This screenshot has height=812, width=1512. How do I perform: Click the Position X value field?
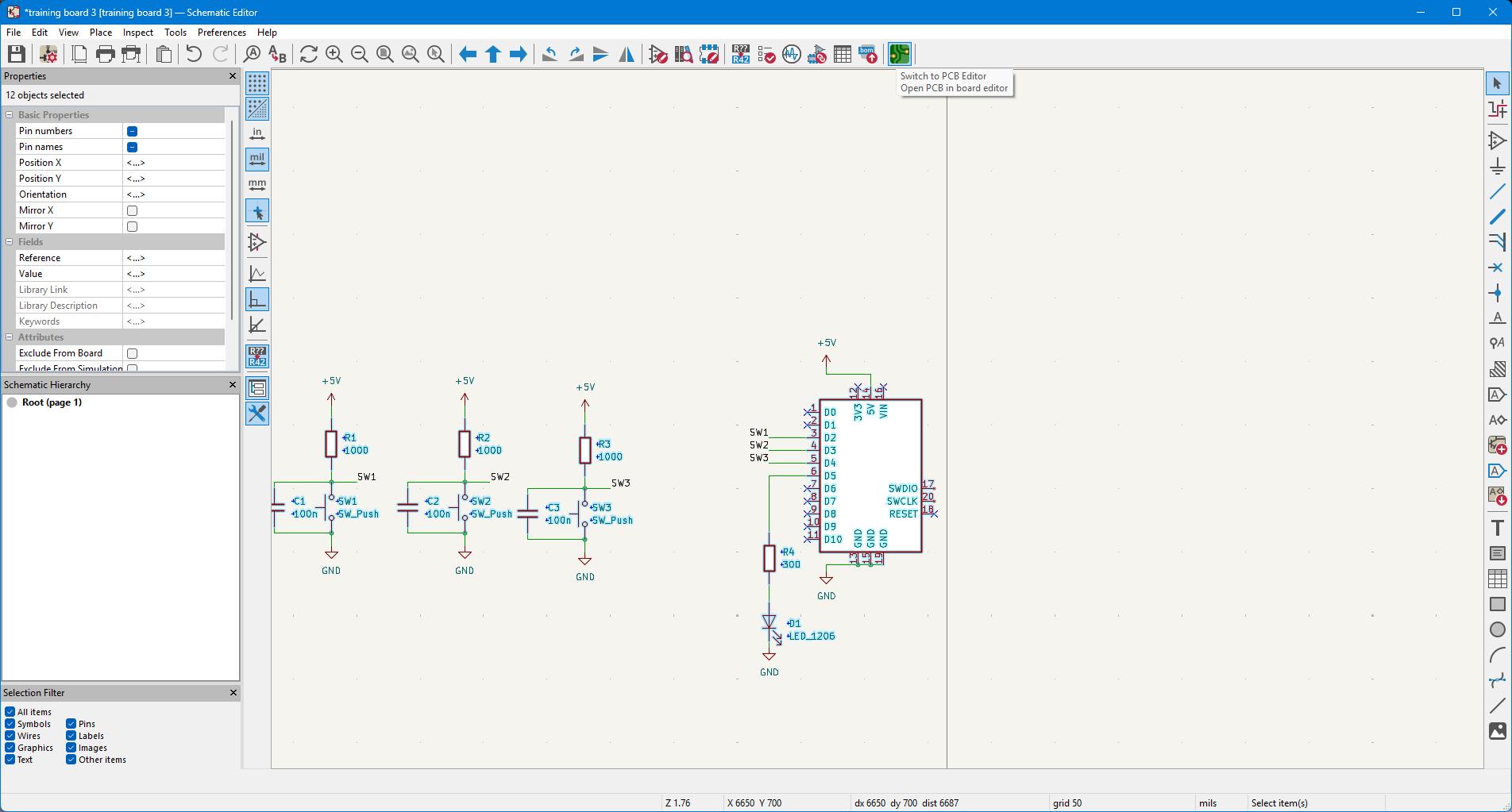(x=174, y=163)
